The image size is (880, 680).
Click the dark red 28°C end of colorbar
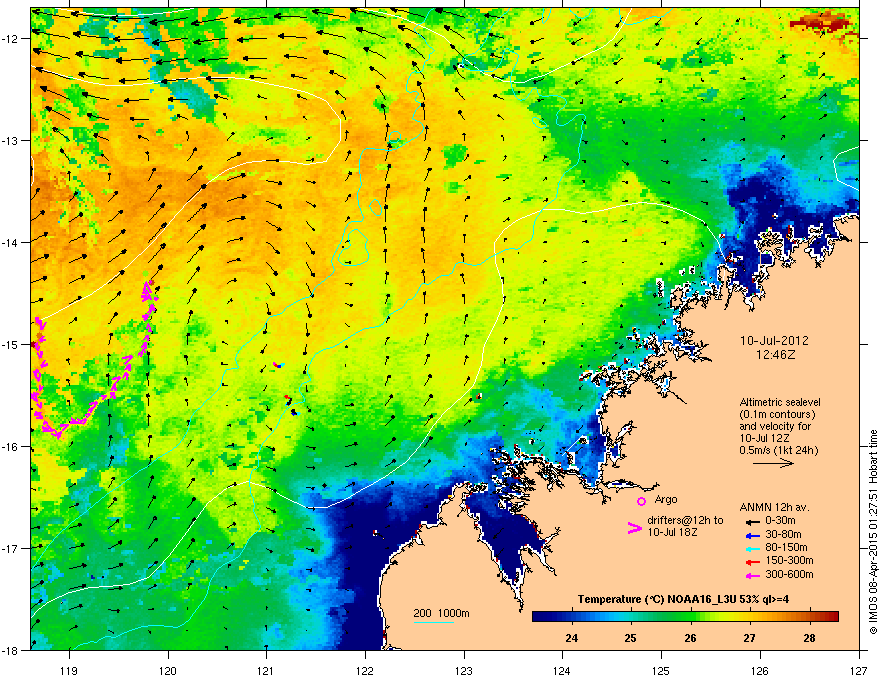825,617
